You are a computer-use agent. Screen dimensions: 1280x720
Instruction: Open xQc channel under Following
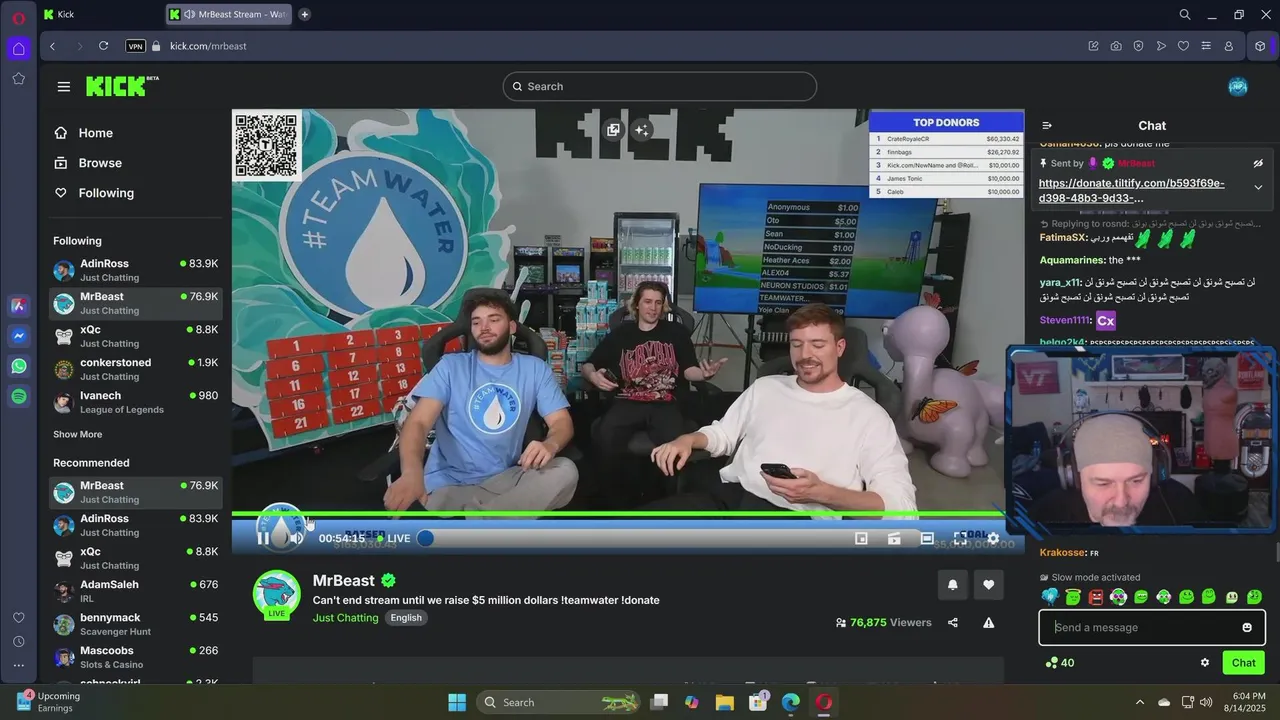(136, 336)
